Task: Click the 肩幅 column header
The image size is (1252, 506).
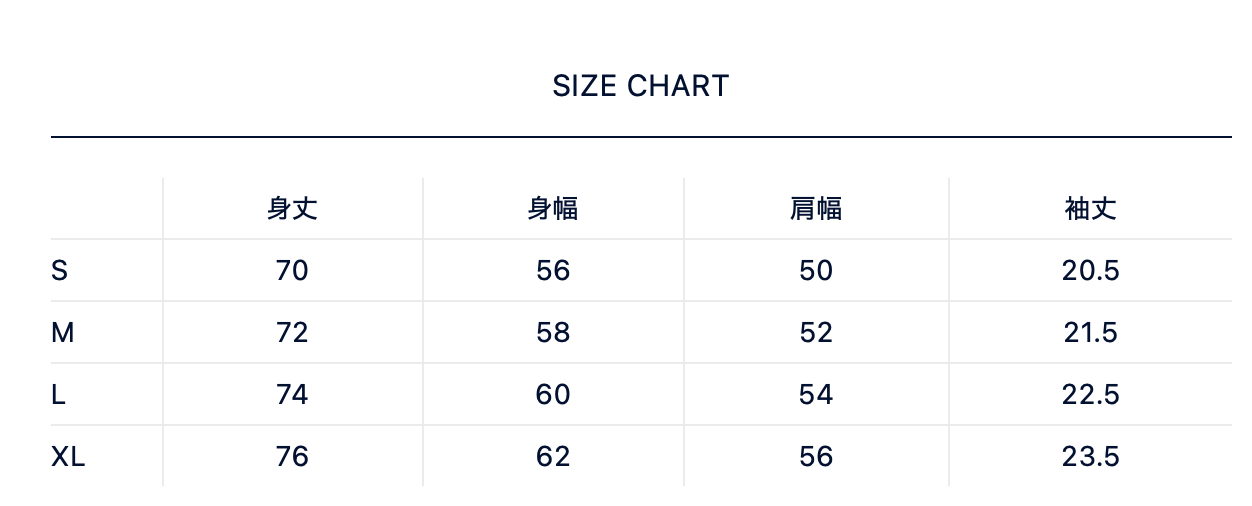Action: click(816, 208)
